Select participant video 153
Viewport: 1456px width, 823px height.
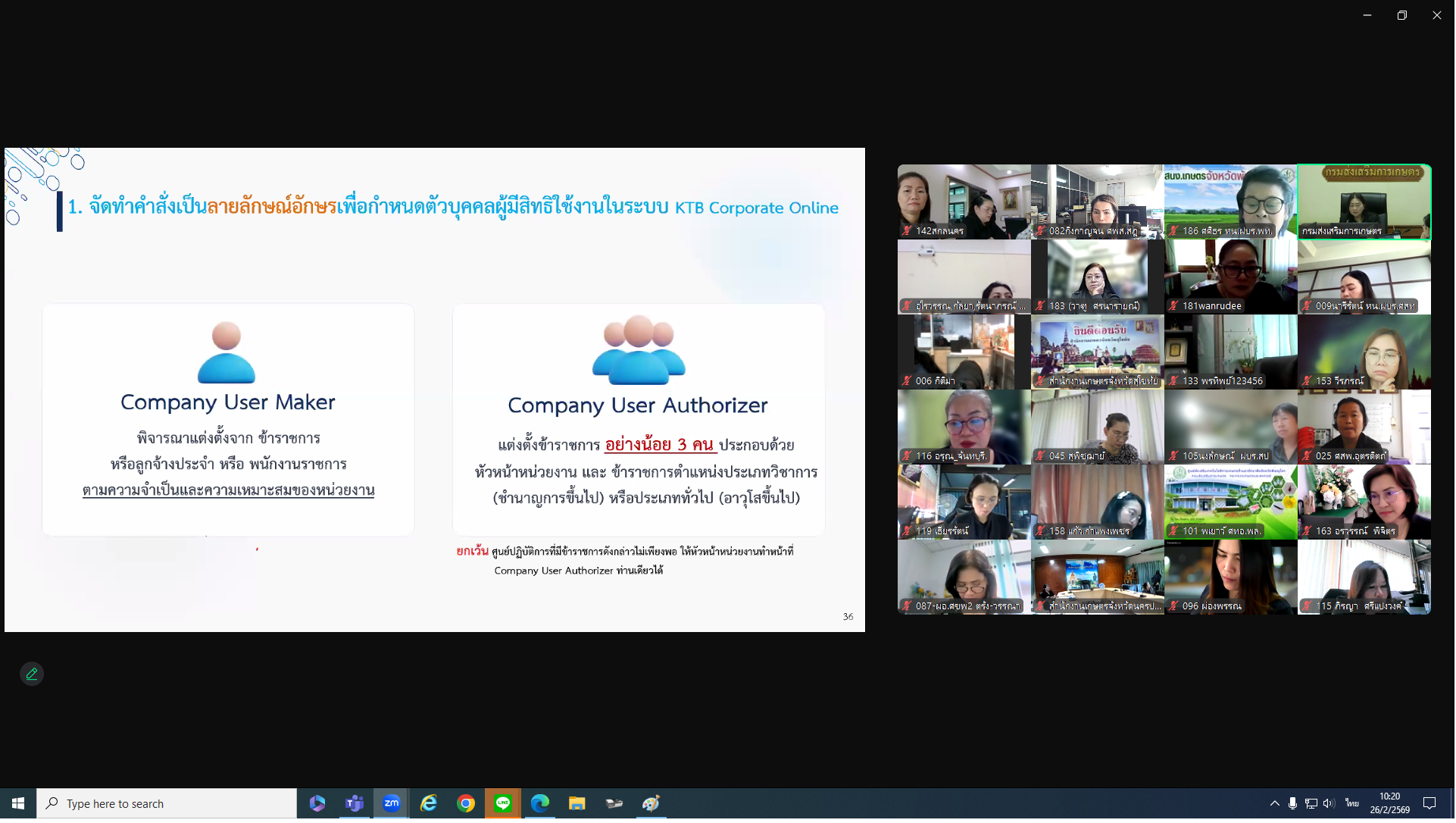pyautogui.click(x=1364, y=352)
